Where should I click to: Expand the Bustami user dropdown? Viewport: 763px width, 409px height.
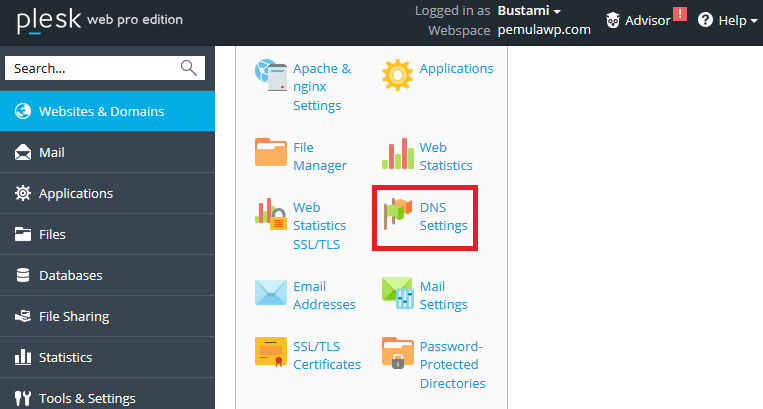click(529, 11)
